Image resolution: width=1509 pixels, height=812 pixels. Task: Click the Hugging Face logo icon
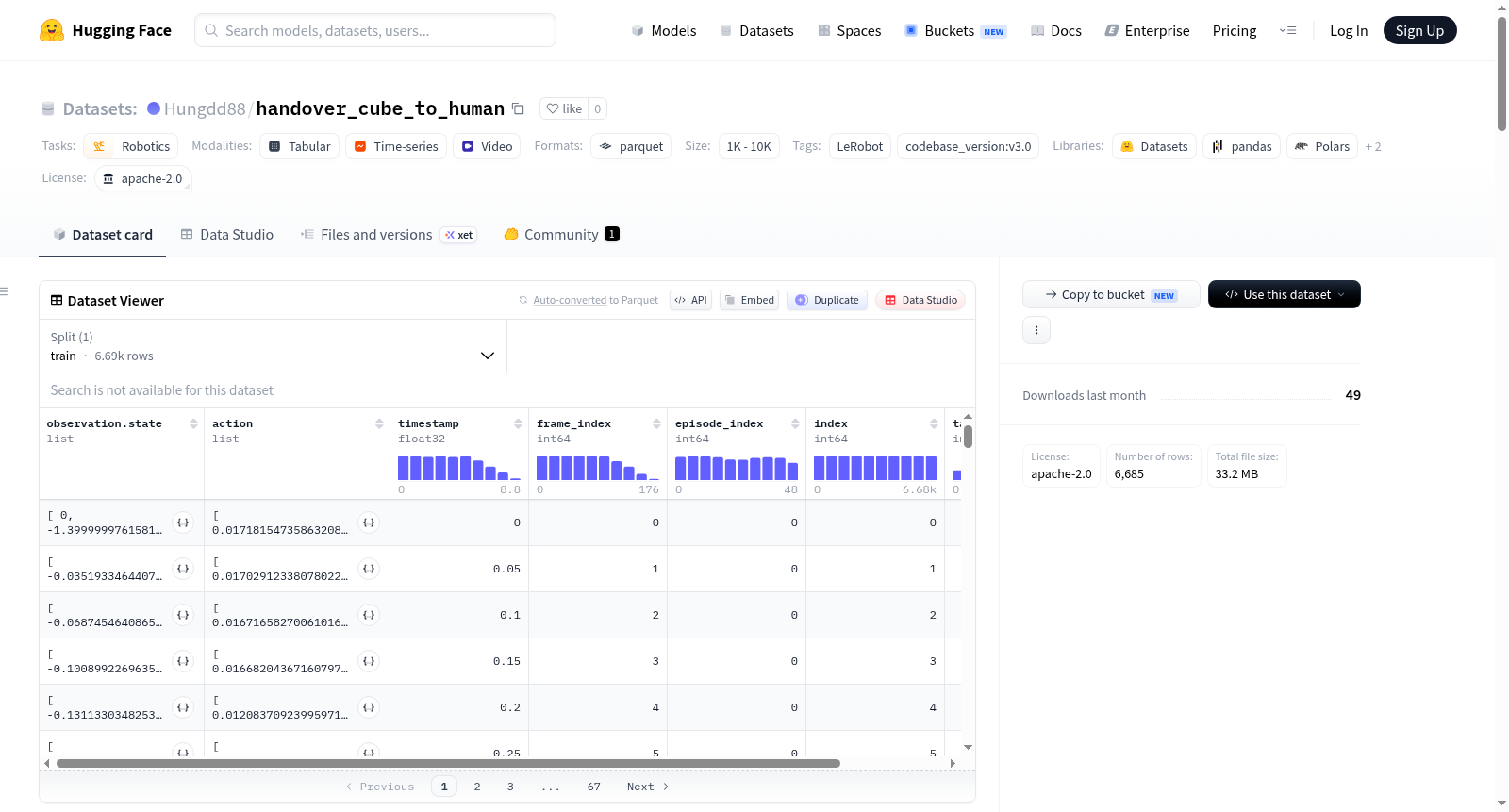click(x=52, y=30)
